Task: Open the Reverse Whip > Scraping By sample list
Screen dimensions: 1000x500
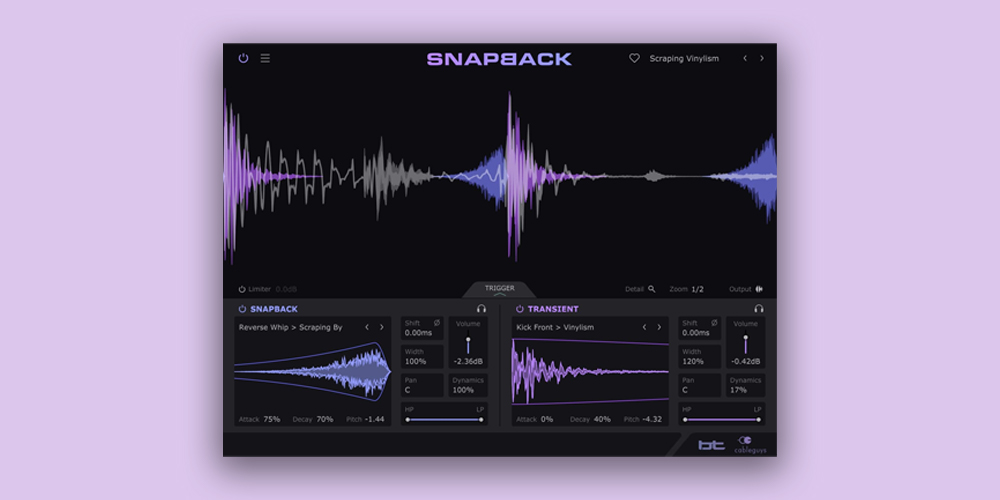Action: 291,327
